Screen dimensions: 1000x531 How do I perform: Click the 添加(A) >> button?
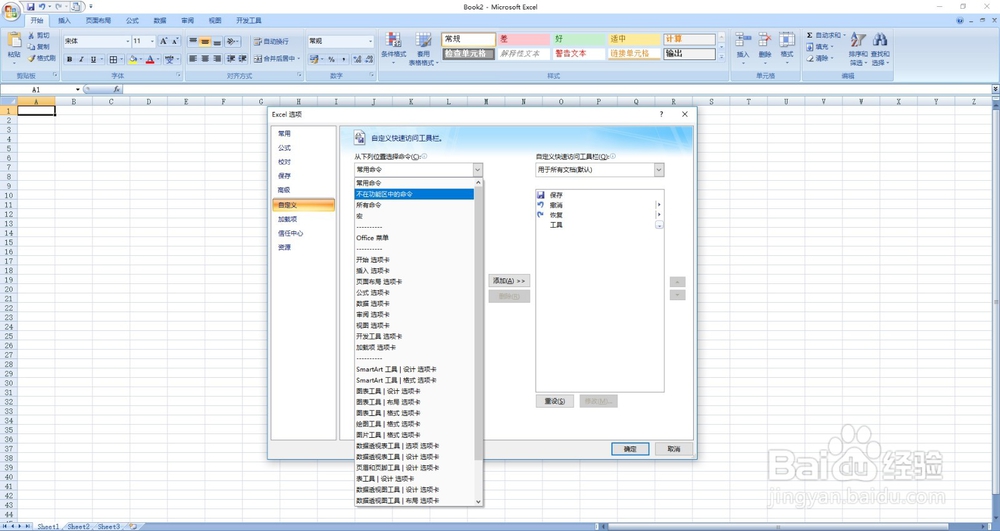tap(509, 280)
